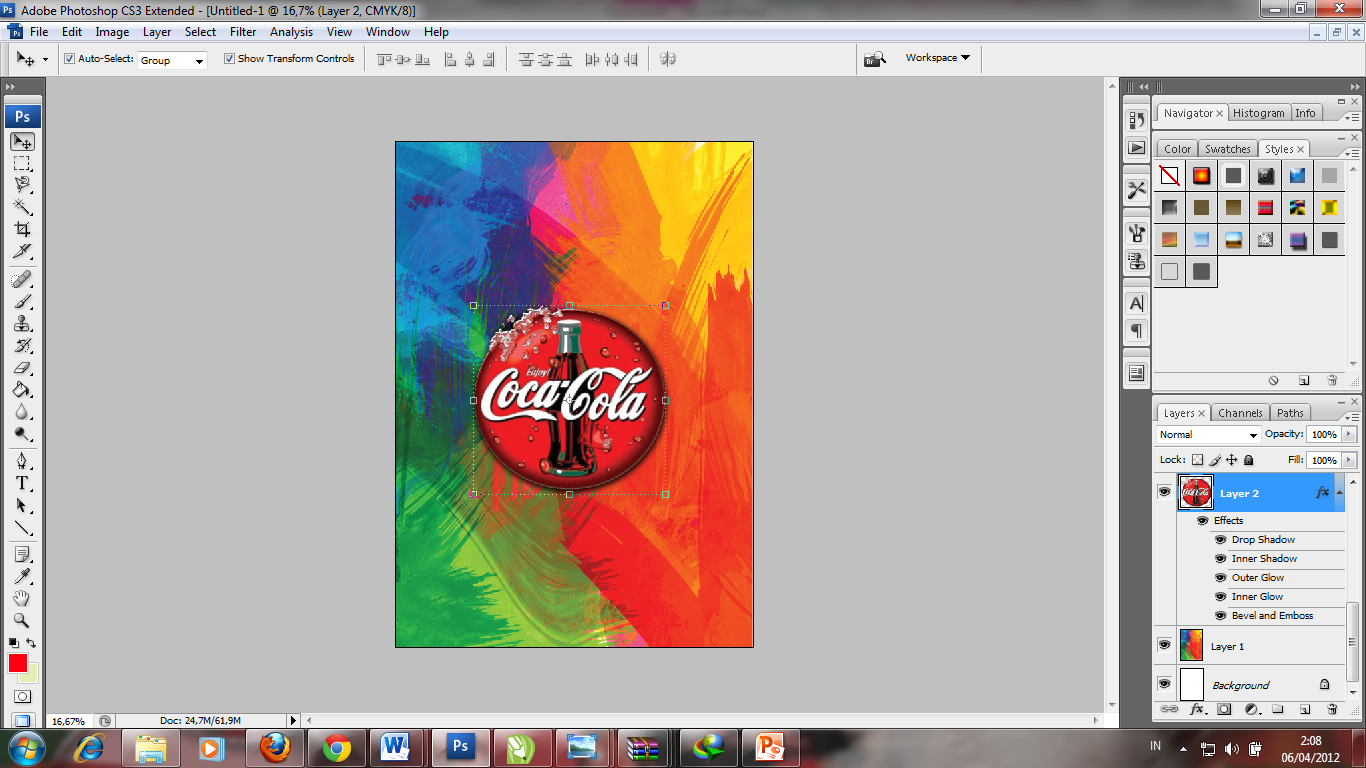Hide Layer 1 with the eye icon
Screen dimensions: 1366x768
tap(1164, 646)
